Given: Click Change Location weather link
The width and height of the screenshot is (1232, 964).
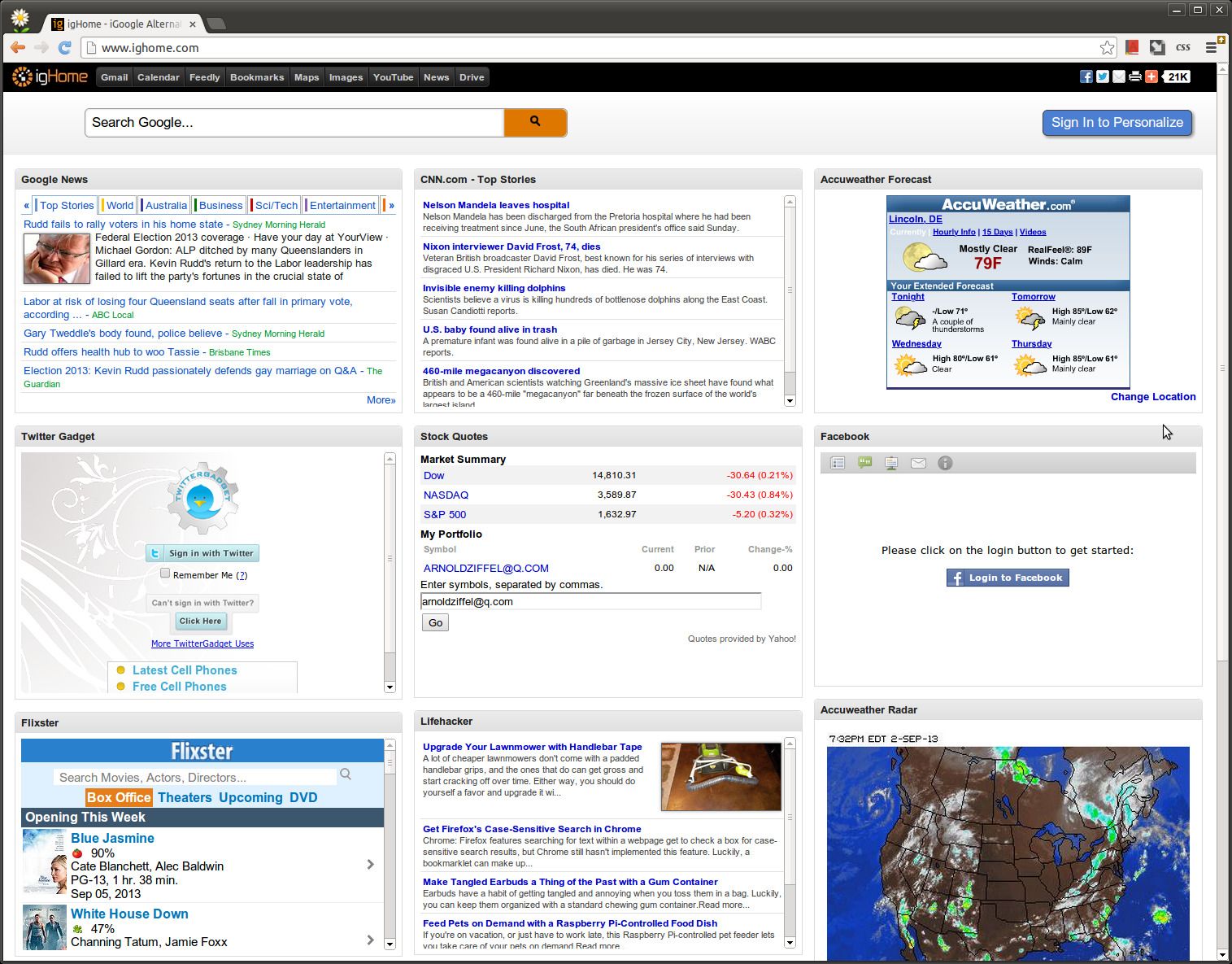Looking at the screenshot, I should [x=1153, y=397].
